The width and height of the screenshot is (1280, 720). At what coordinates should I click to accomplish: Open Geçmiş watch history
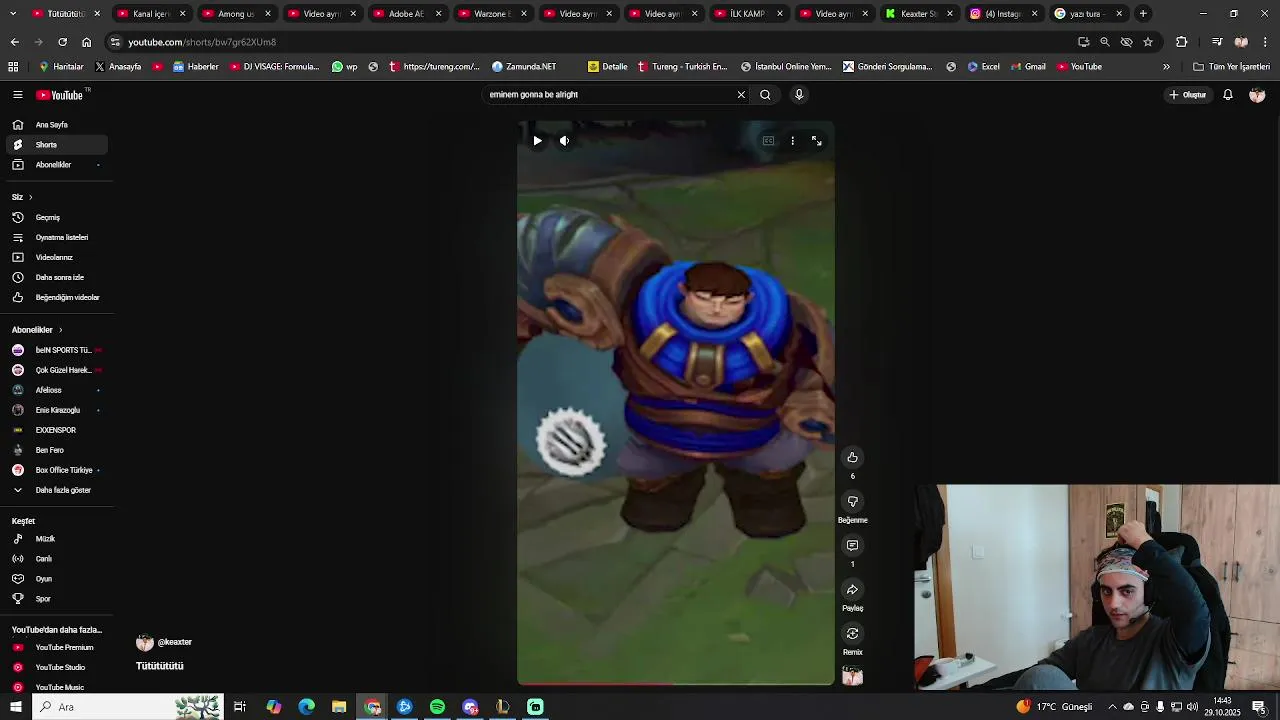pos(56,218)
